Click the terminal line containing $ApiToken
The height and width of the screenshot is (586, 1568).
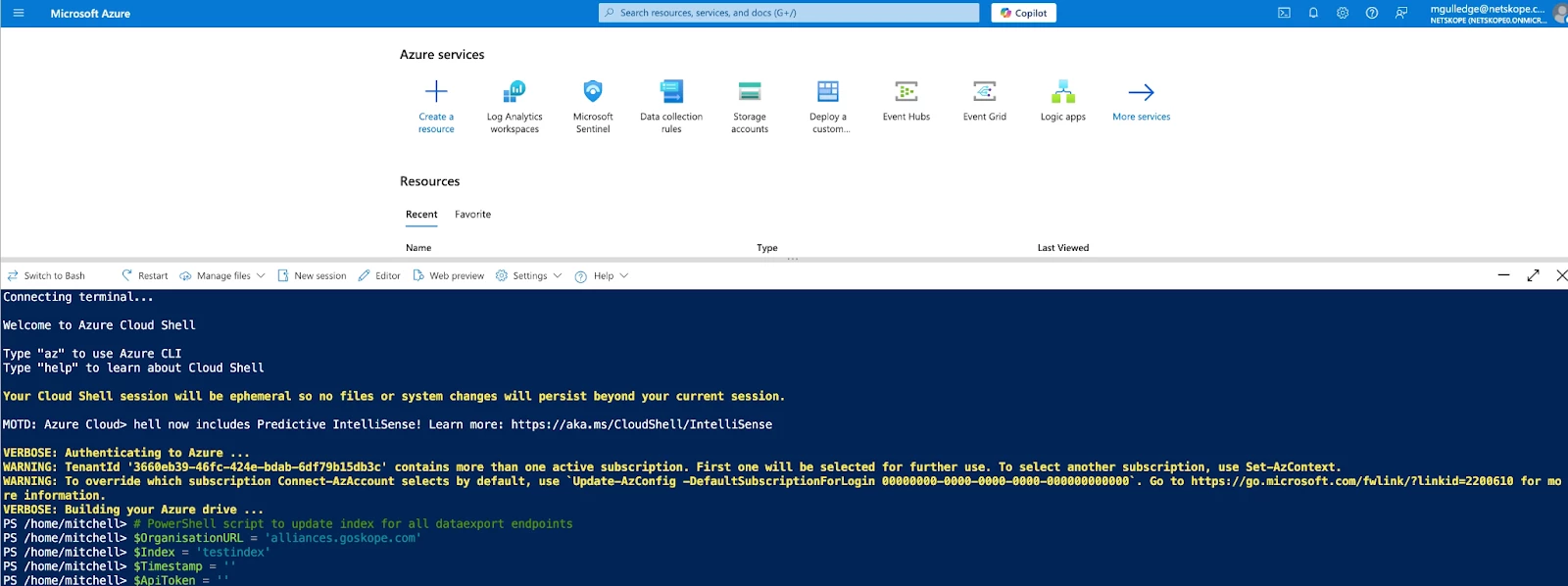[x=116, y=580]
